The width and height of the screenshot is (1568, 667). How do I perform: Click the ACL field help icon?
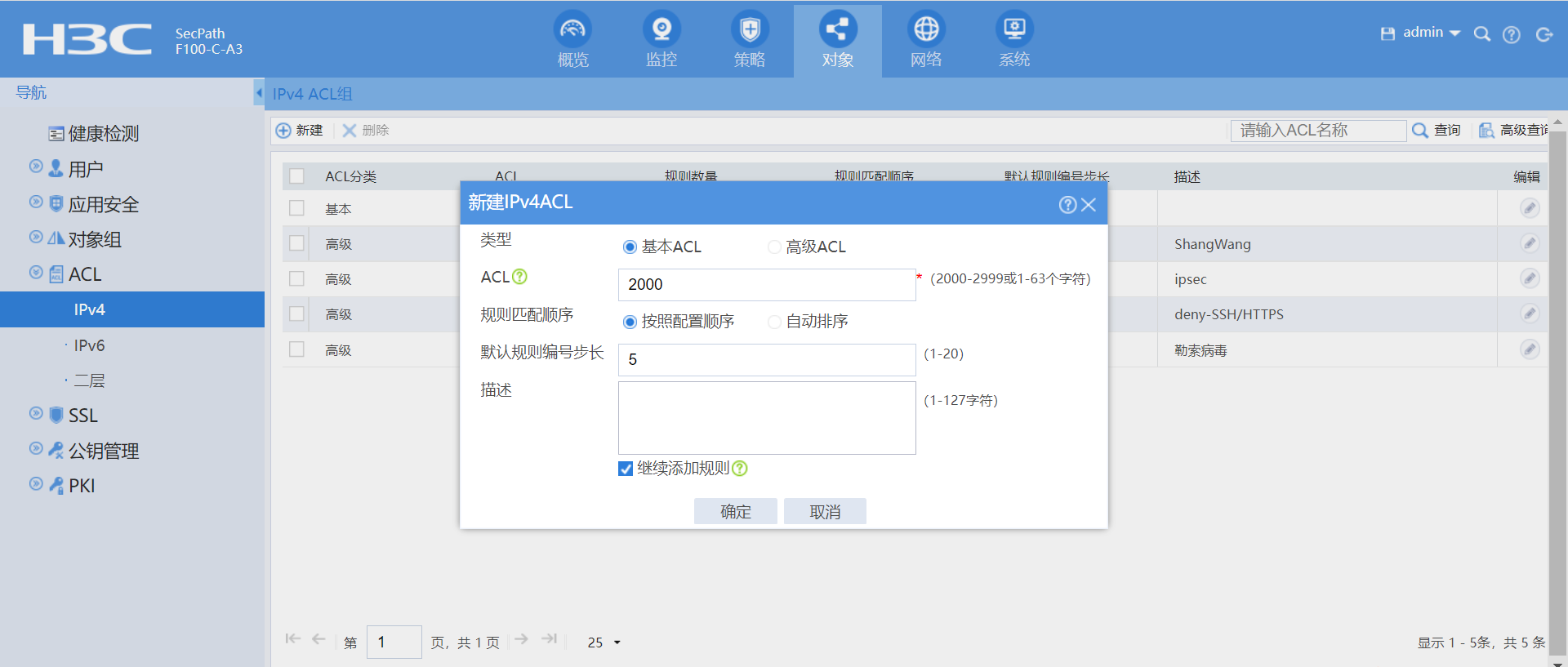point(519,277)
